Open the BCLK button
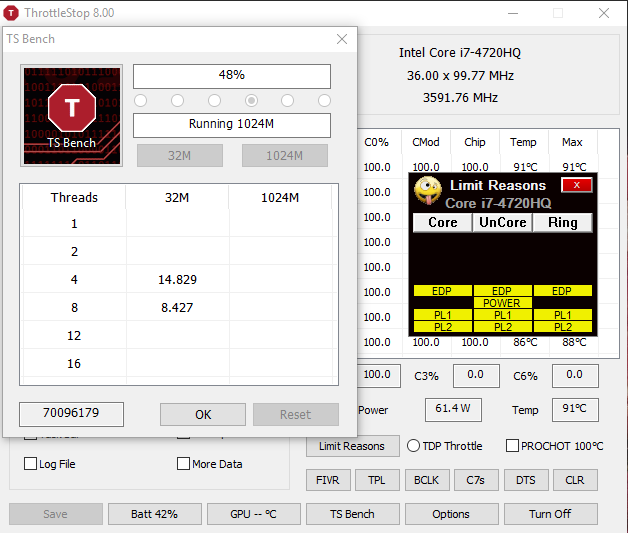Screen dimensions: 628x533 tap(427, 480)
